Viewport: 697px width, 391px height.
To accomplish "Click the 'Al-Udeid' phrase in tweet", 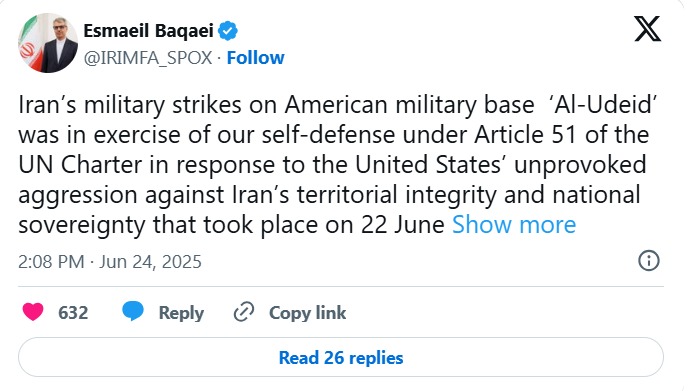I will (602, 105).
